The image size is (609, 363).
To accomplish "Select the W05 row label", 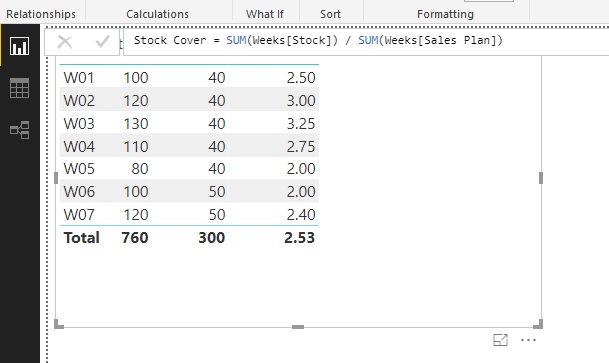I will click(79, 168).
